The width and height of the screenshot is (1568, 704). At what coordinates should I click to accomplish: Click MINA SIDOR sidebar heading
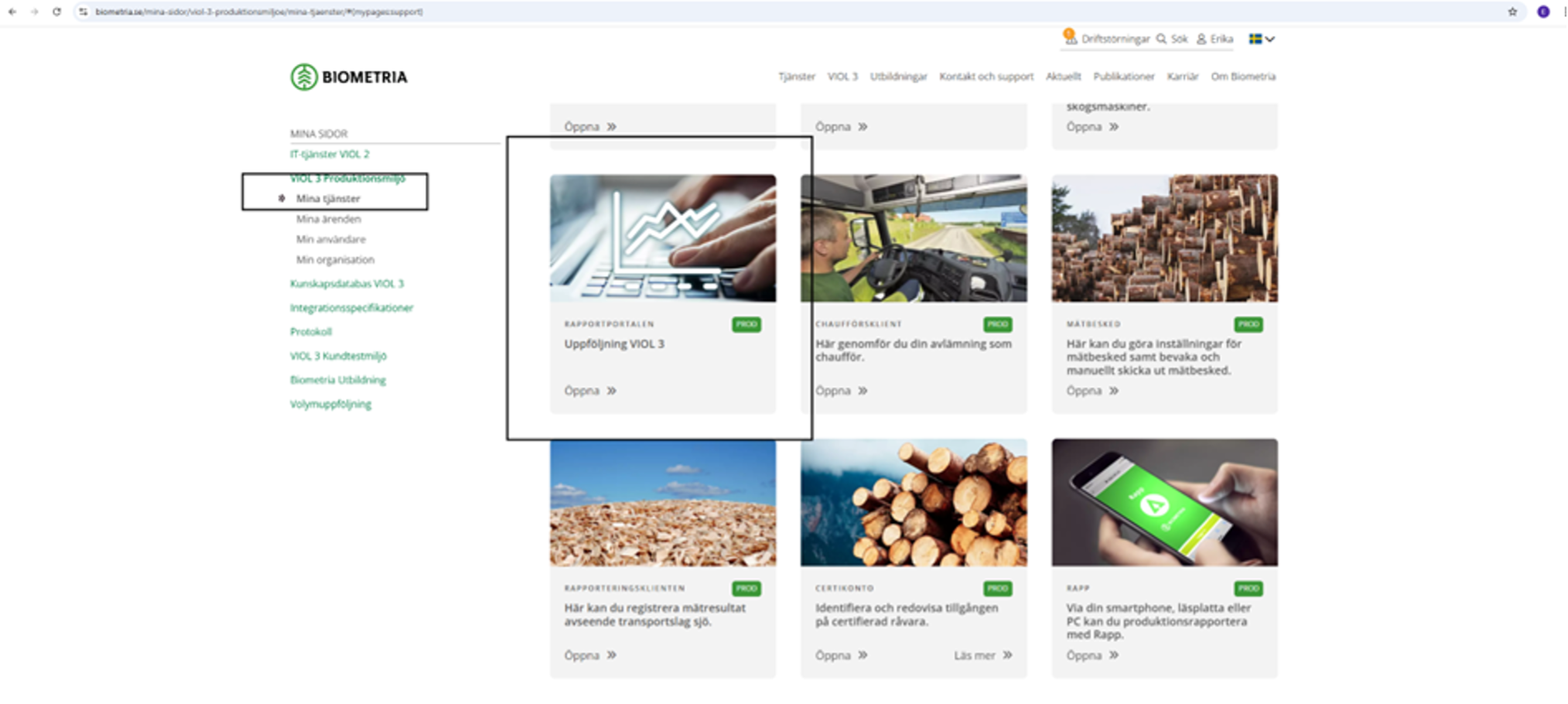[319, 134]
